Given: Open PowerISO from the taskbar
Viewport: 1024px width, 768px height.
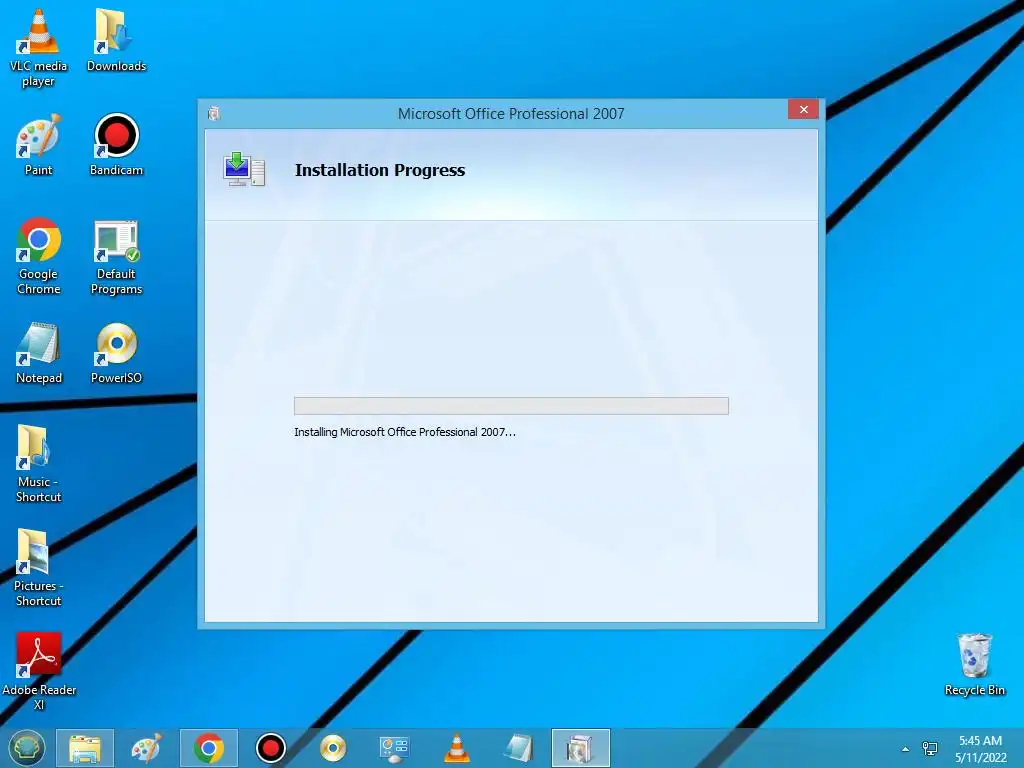Looking at the screenshot, I should 332,748.
